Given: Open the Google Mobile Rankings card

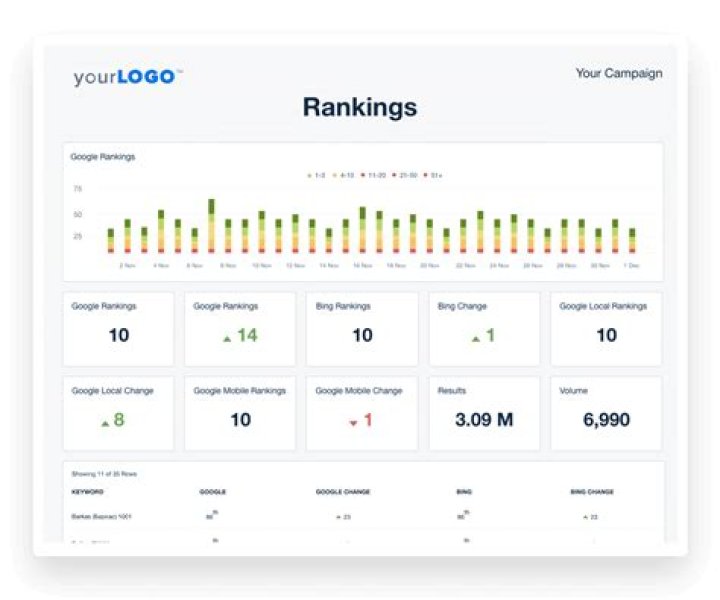Looking at the screenshot, I should pyautogui.click(x=240, y=413).
